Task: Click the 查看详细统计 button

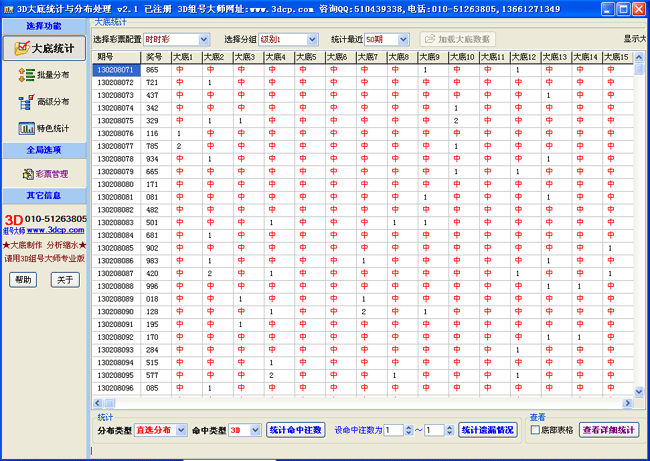Action: click(609, 430)
